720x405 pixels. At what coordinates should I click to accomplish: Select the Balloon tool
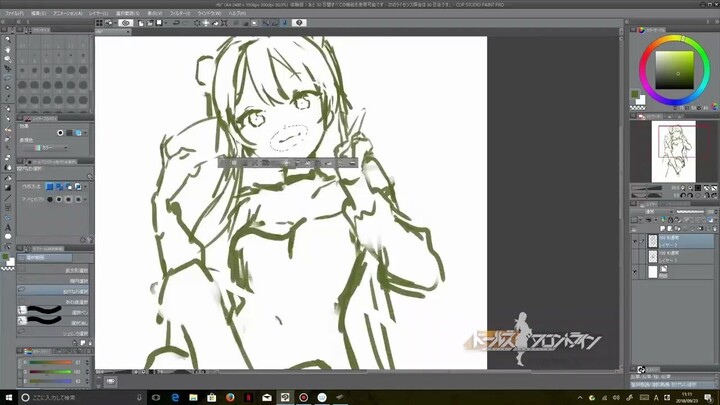[8, 236]
